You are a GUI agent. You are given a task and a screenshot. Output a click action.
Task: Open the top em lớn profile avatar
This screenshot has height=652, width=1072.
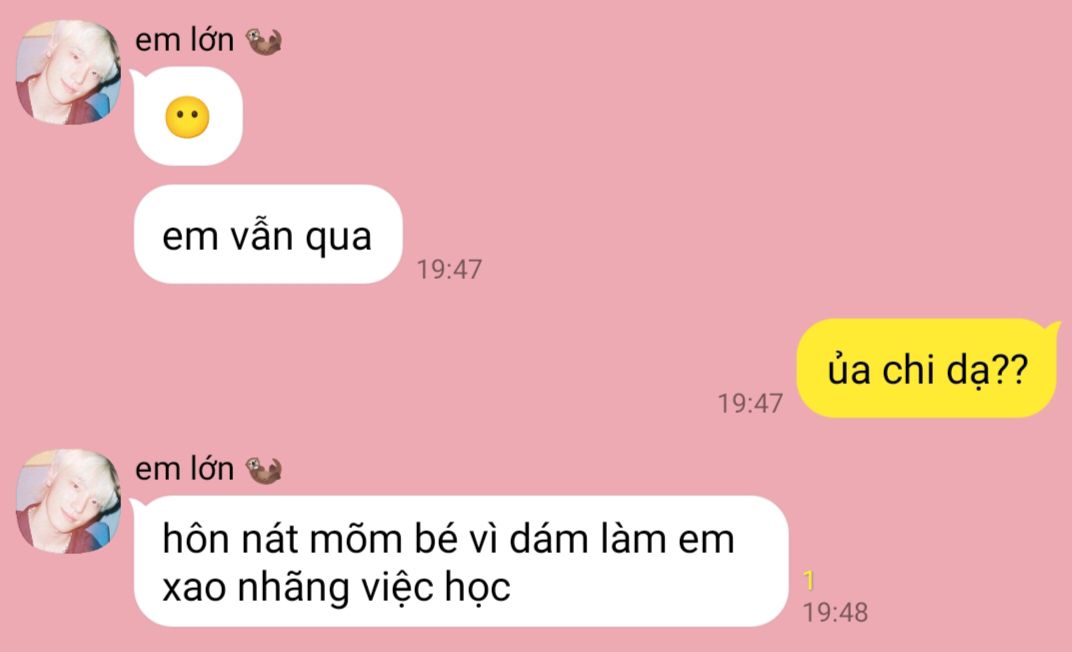click(x=68, y=72)
